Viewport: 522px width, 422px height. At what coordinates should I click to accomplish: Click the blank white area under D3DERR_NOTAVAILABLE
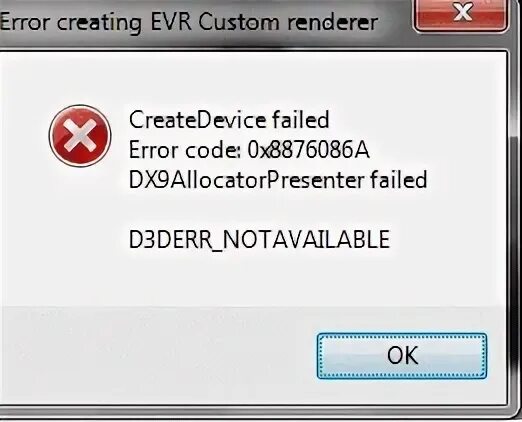(x=259, y=278)
